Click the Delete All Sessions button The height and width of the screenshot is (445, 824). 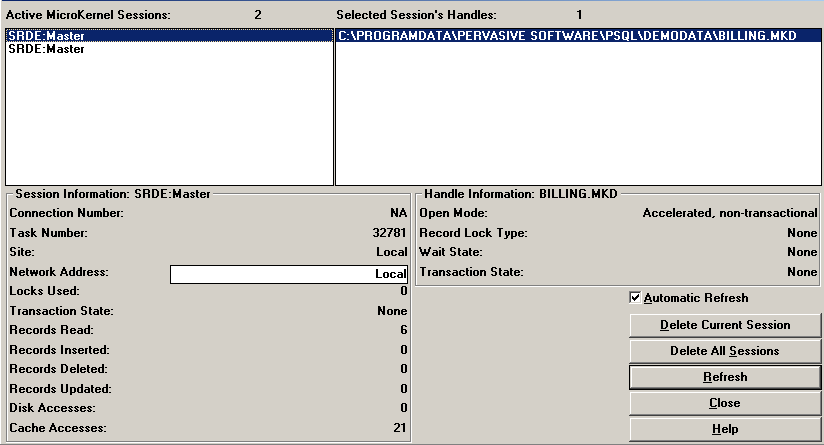pos(725,351)
